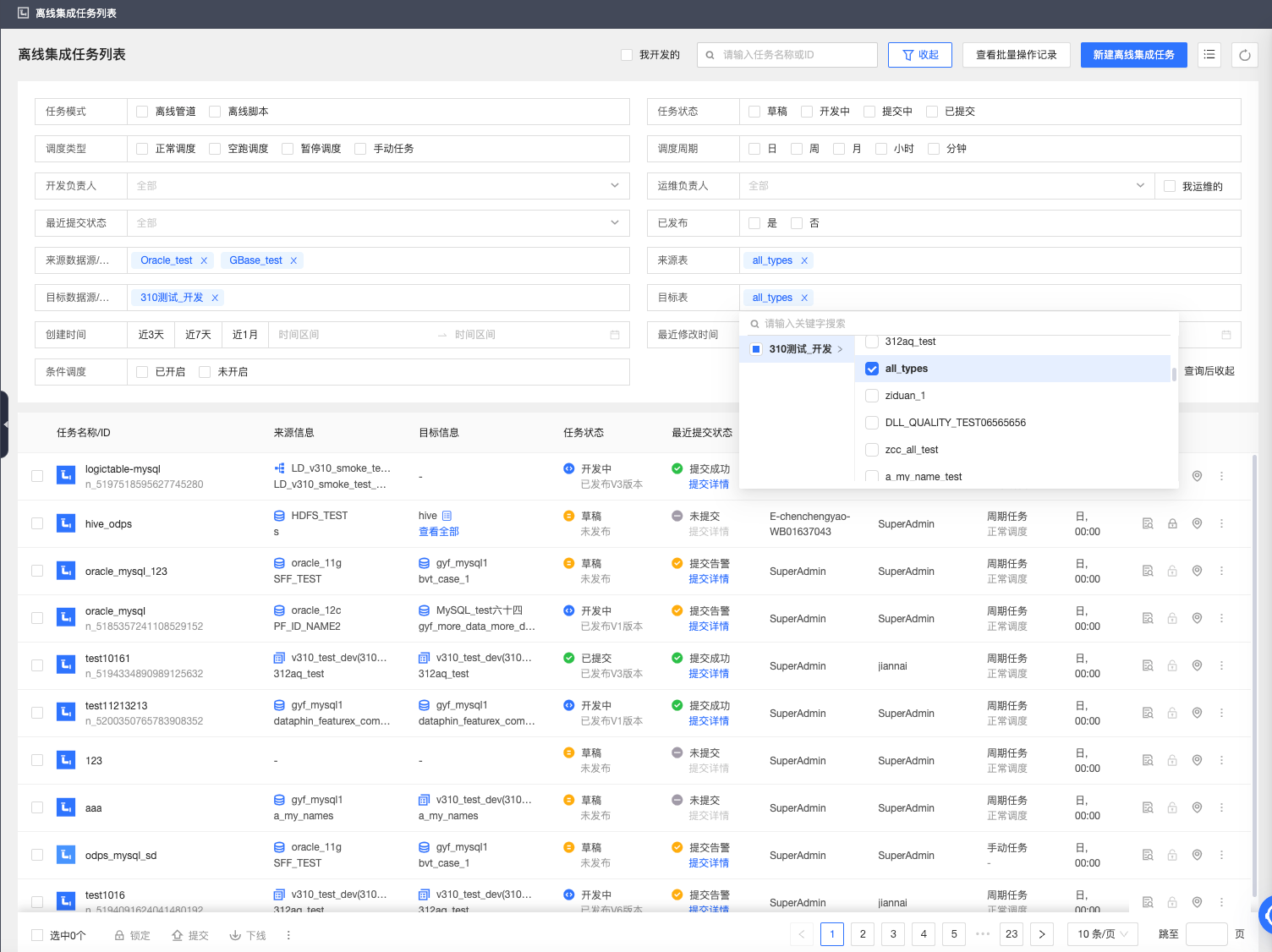Screen dimensions: 1272x952
Task: Click the keyword search field in table dropdown
Action: click(x=959, y=324)
